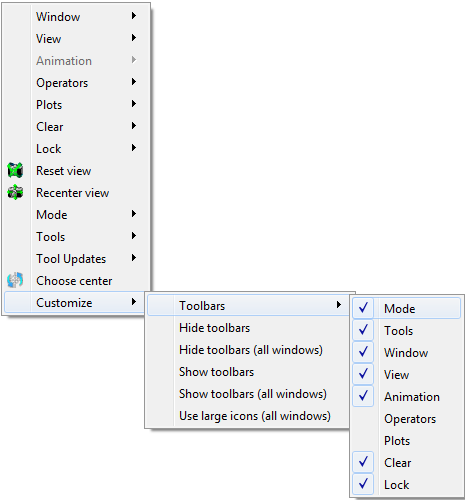Viewport: 465px width, 500px height.
Task: Disable the Animation toolbar checkmark
Action: [363, 396]
